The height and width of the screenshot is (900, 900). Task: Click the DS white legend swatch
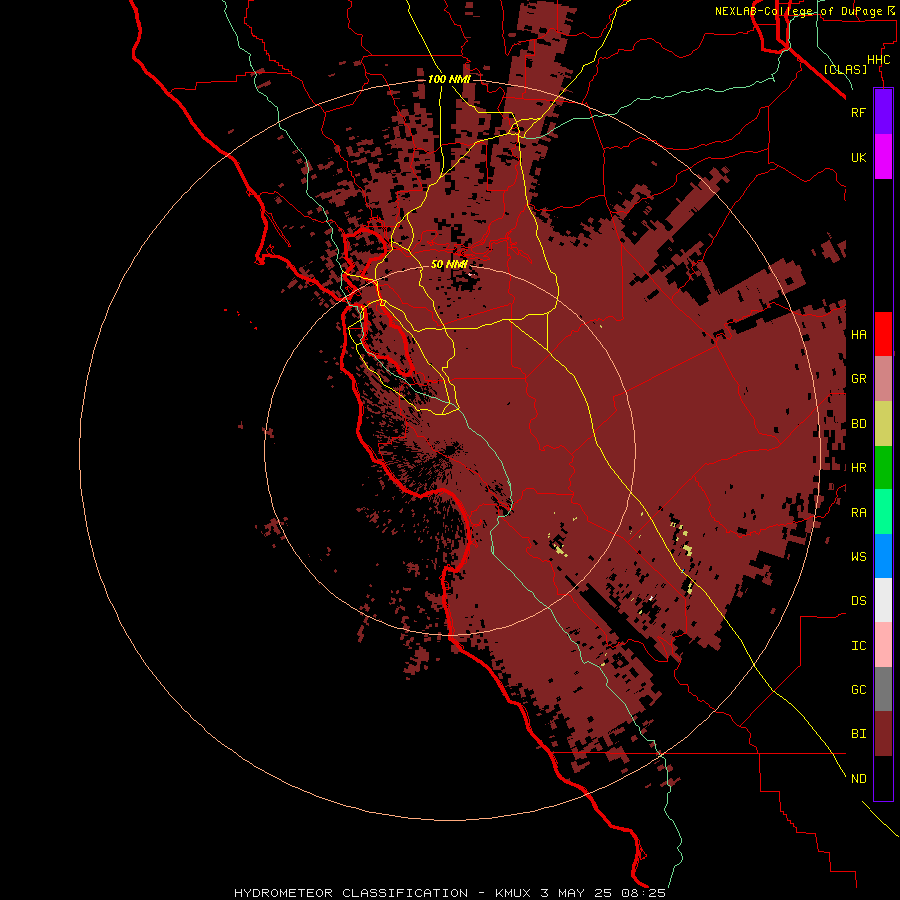click(883, 600)
